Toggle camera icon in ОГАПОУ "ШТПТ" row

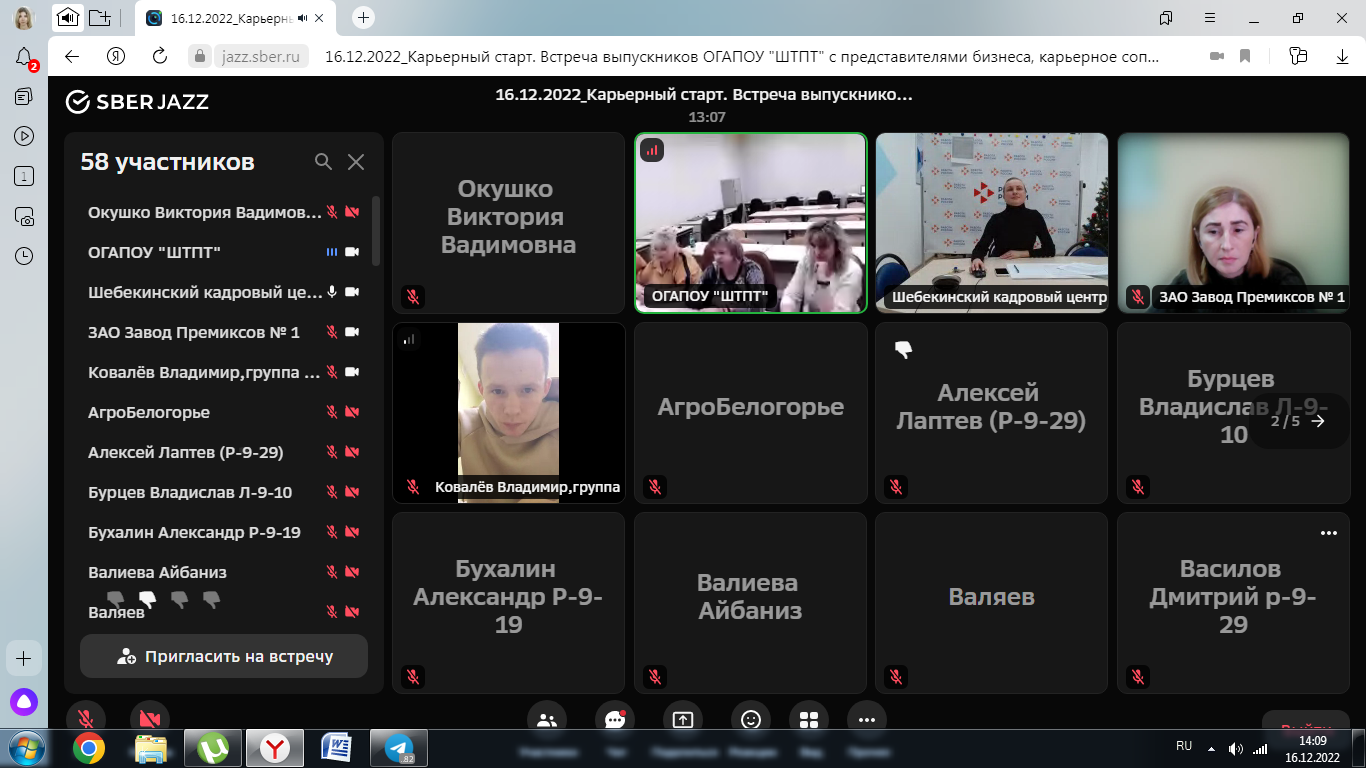point(352,252)
